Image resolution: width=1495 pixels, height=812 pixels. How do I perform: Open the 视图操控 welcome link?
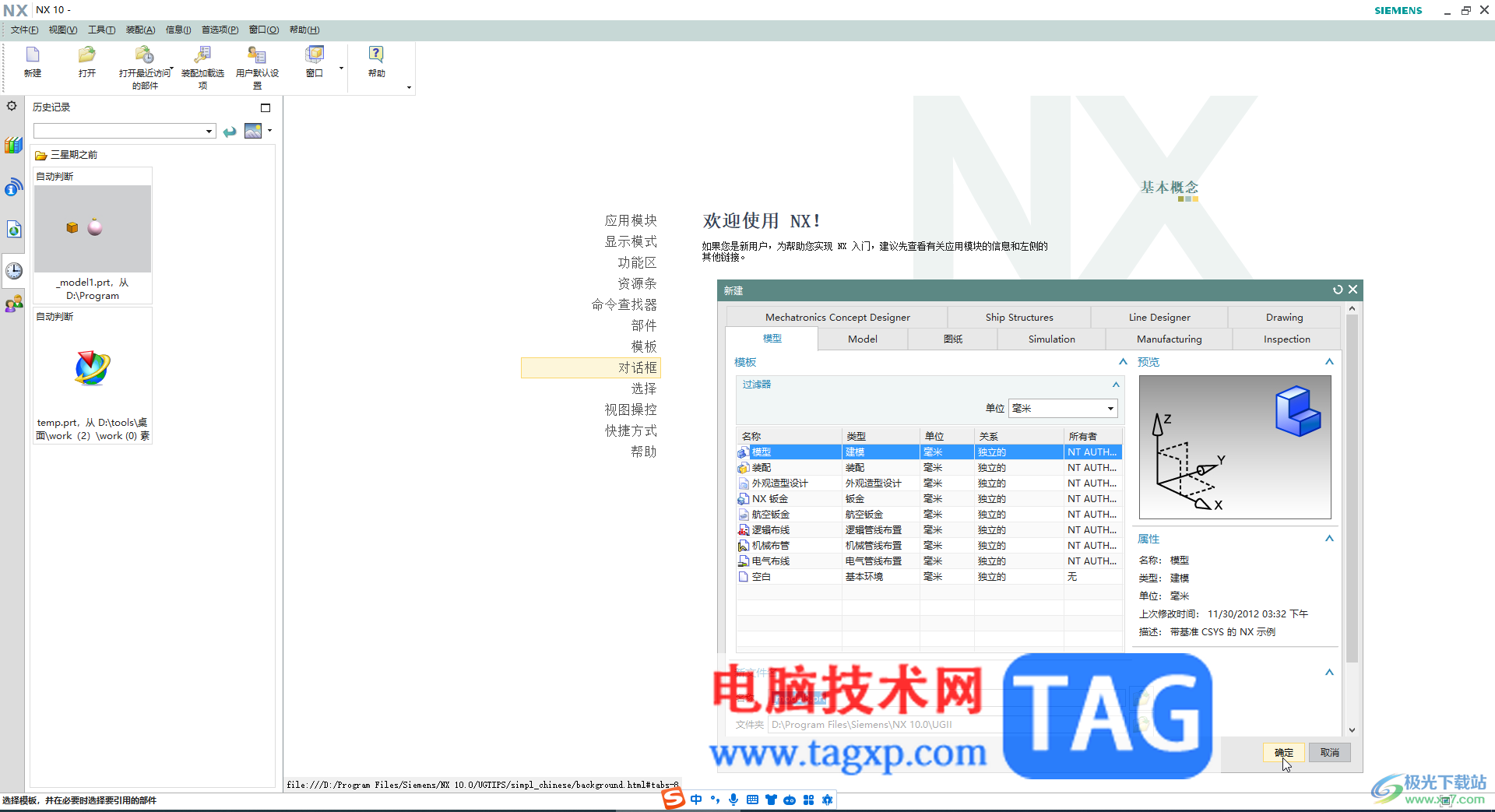[x=631, y=410]
